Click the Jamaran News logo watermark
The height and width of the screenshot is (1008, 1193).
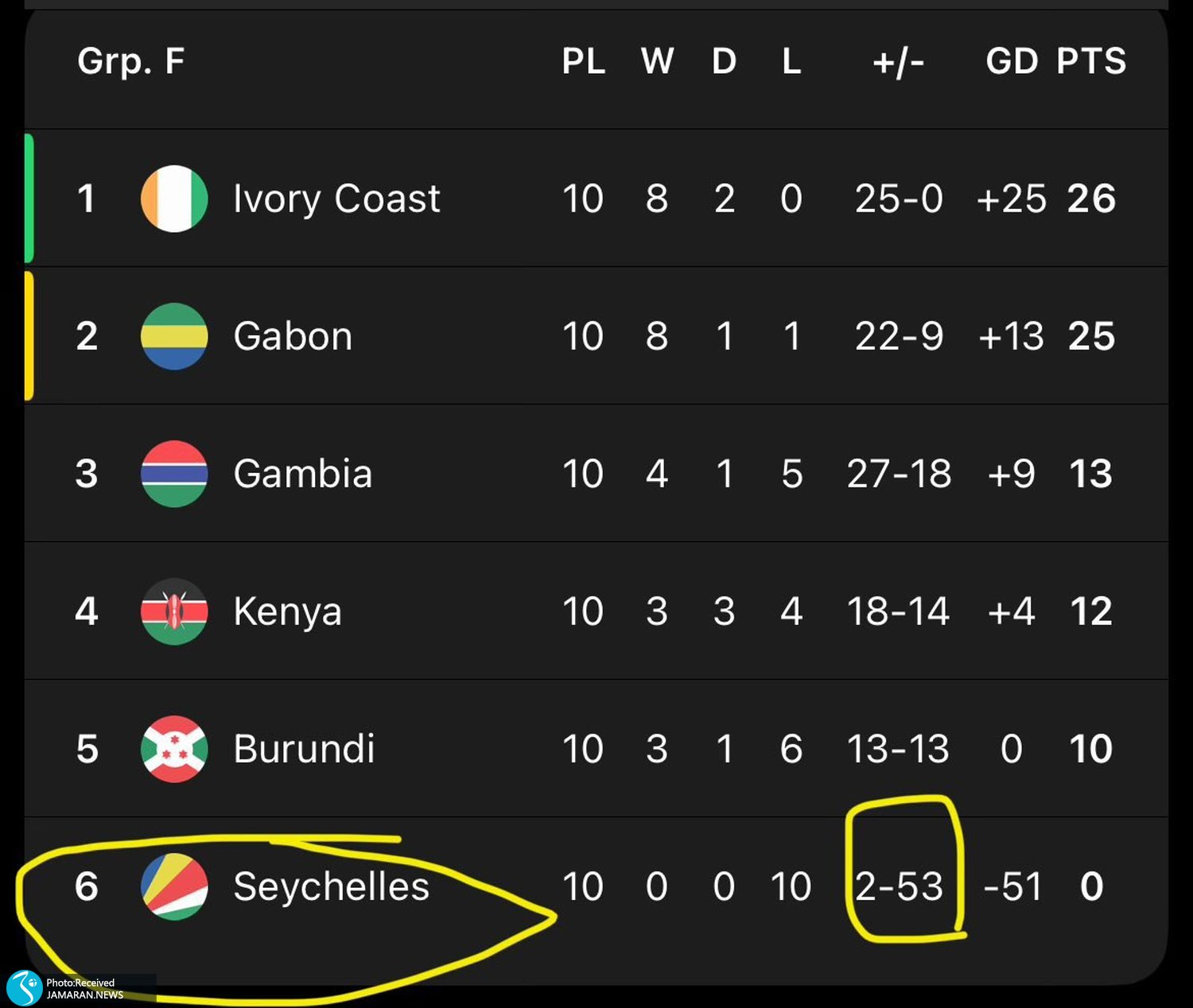[24, 988]
